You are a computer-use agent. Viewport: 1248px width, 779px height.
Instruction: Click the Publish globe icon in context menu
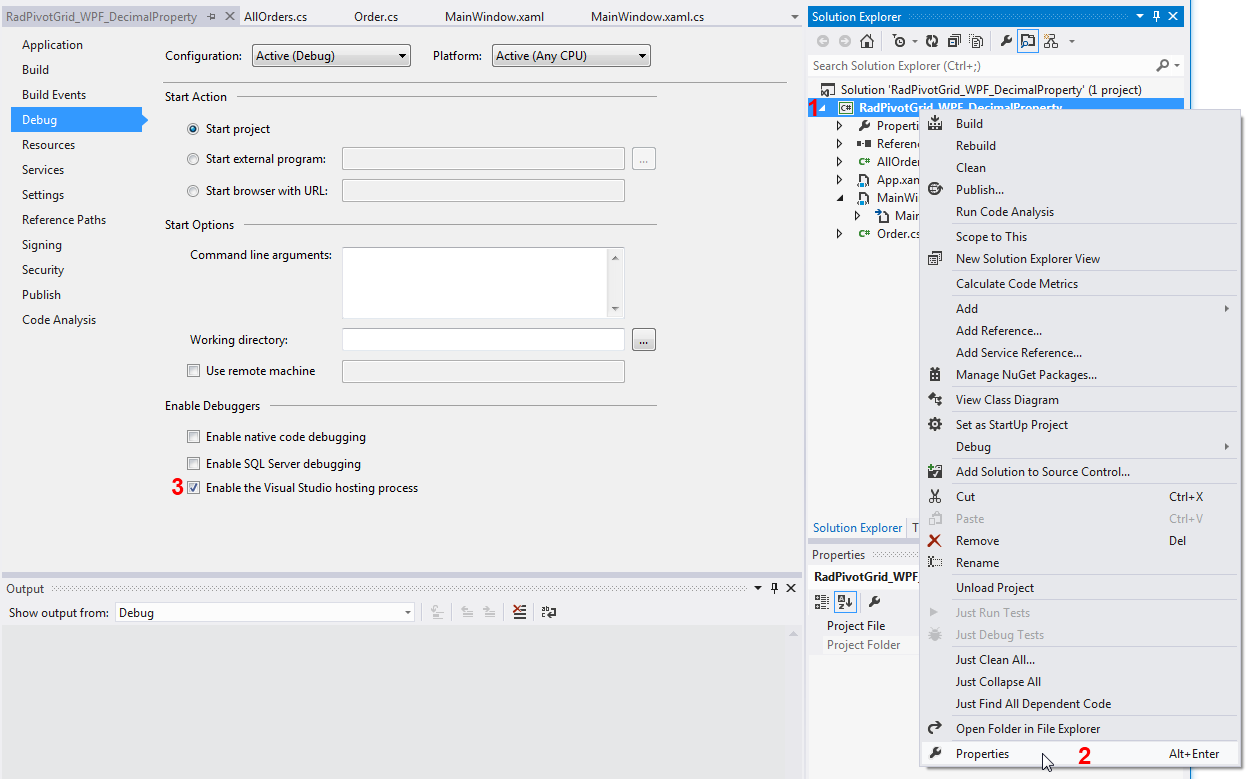pos(935,189)
